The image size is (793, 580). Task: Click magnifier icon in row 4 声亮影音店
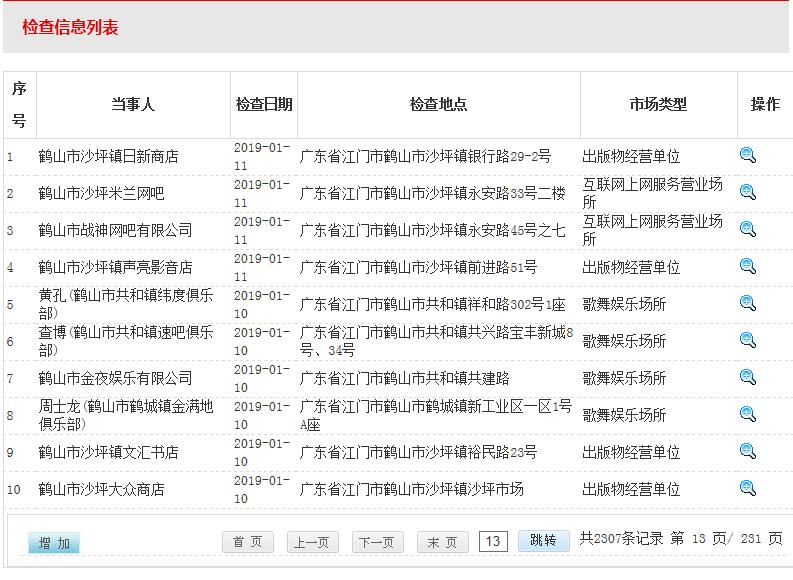coord(747,266)
